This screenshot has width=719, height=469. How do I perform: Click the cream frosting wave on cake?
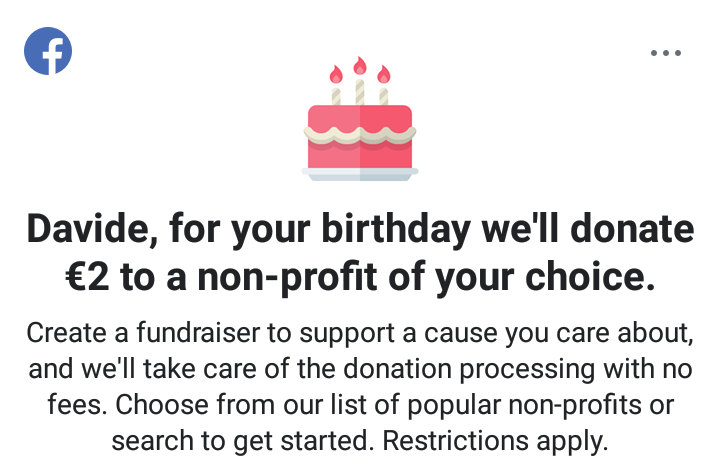360,135
